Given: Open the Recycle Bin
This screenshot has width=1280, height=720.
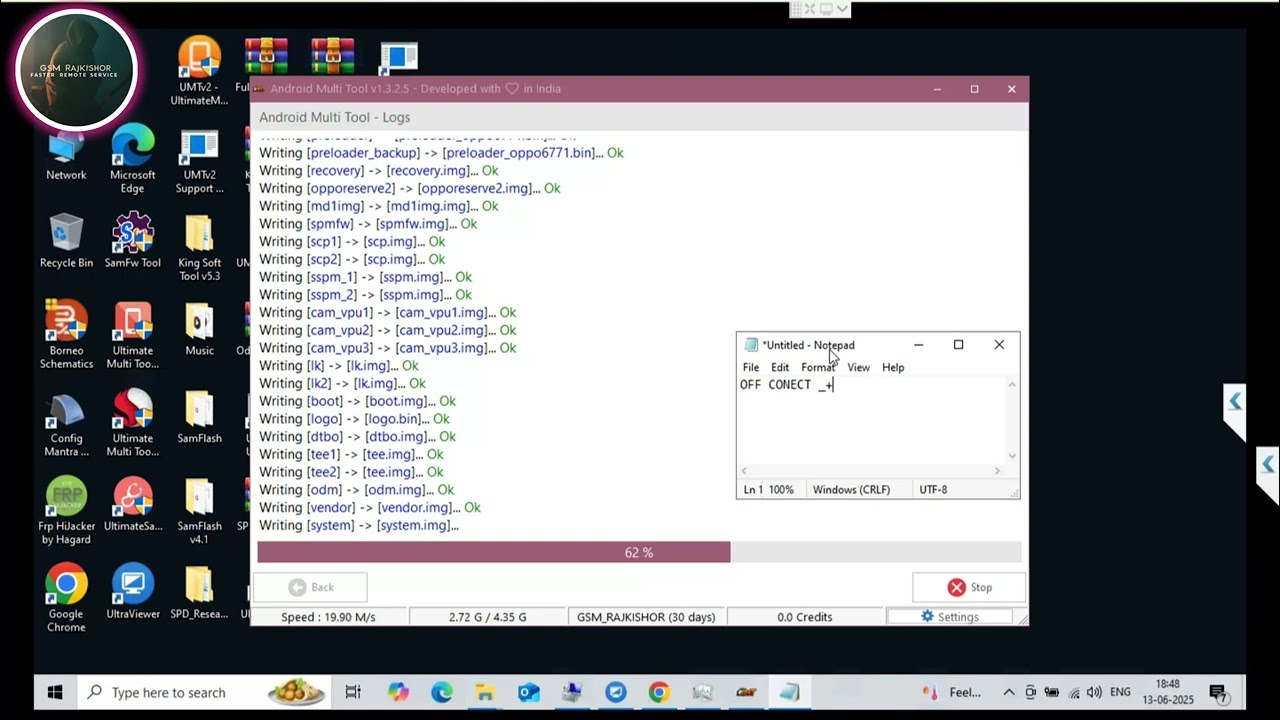Looking at the screenshot, I should pos(66,242).
